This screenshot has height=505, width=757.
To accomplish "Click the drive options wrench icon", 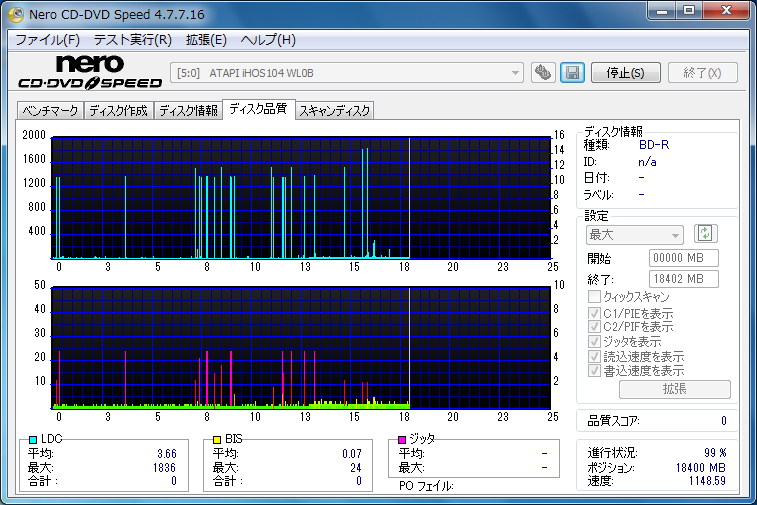I will pos(543,73).
